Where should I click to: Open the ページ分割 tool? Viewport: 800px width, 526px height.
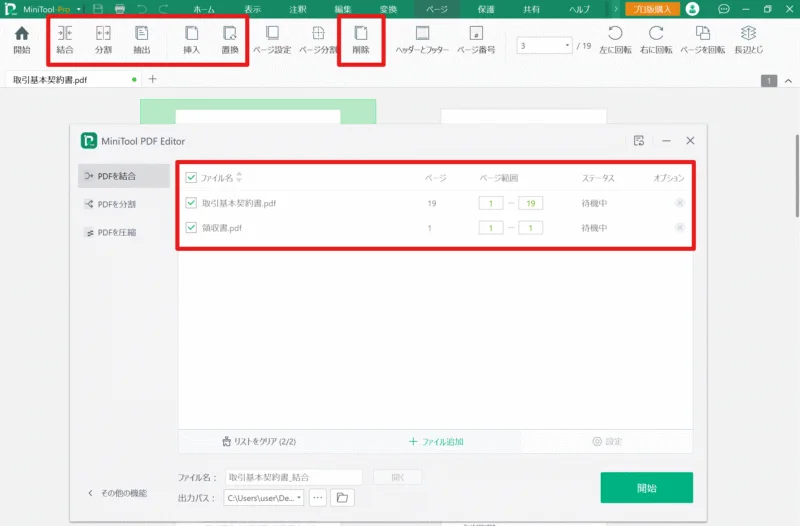(318, 40)
